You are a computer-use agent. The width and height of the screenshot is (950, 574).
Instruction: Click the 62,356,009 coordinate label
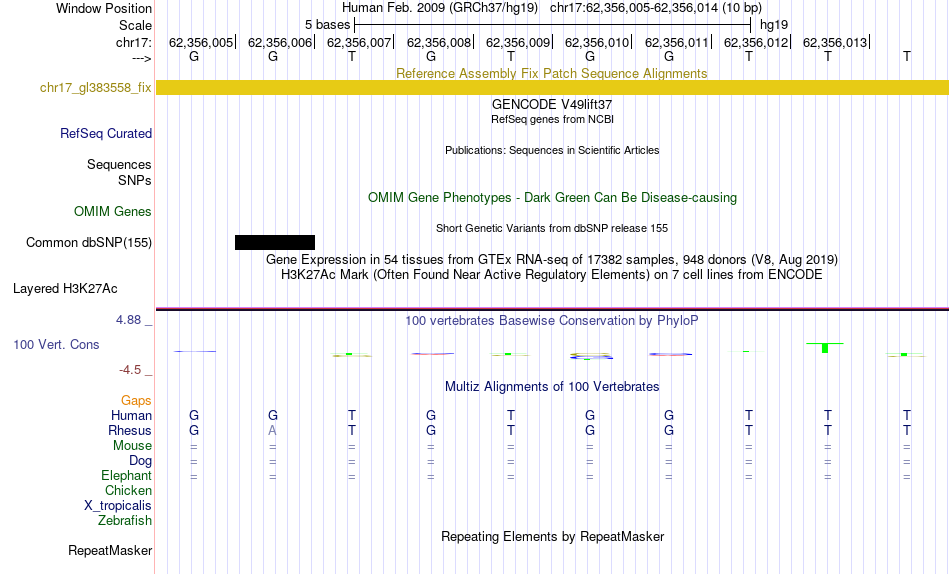tap(517, 42)
